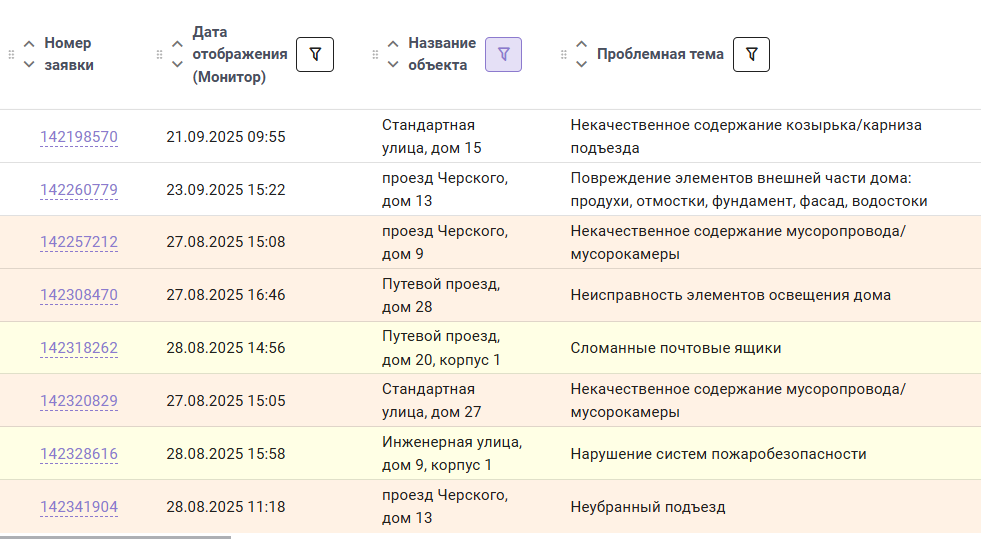Viewport: 981px width, 559px height.
Task: Open request 142260779
Action: click(79, 190)
